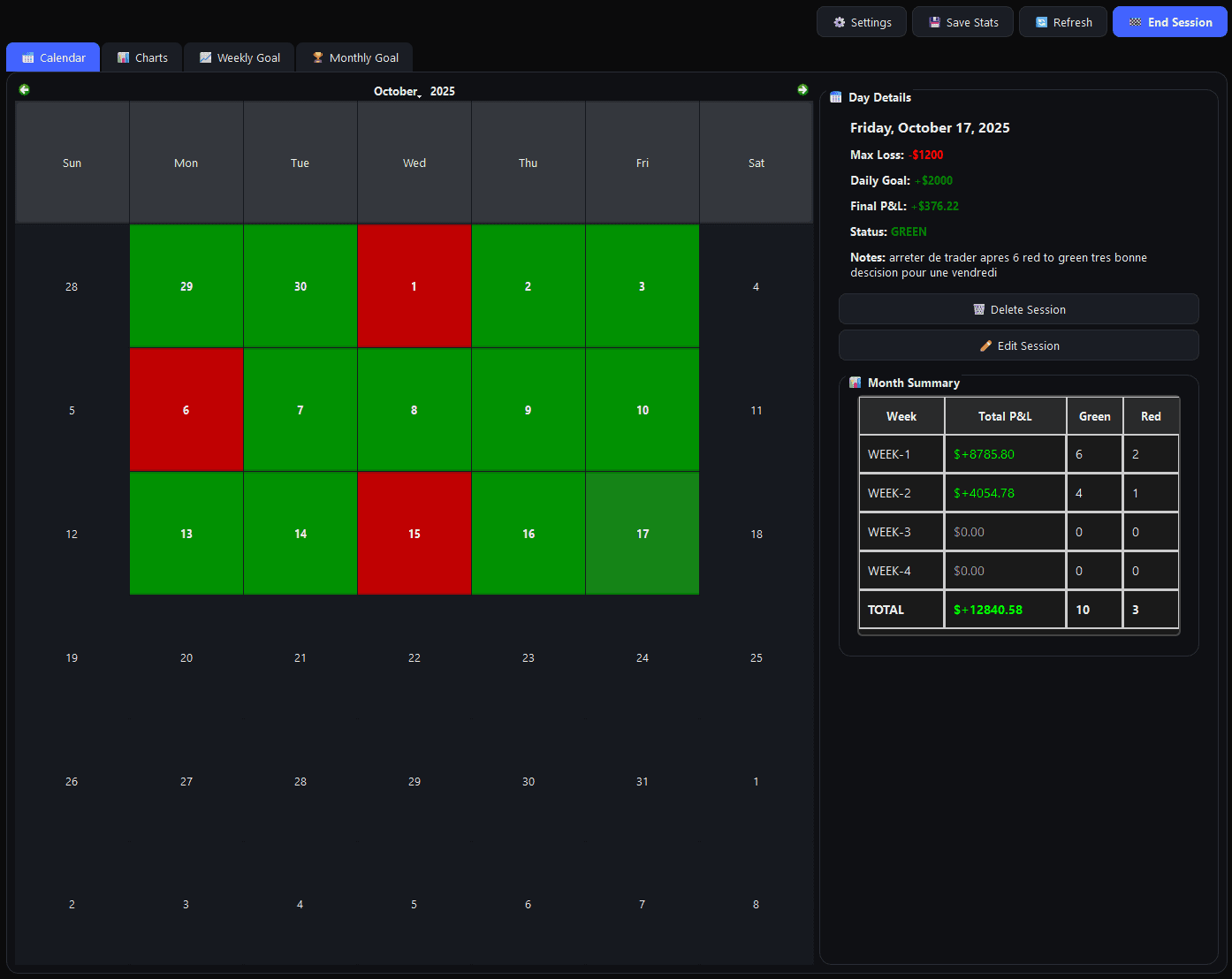Select green day October 10
Image resolution: width=1232 pixels, height=979 pixels.
click(643, 410)
